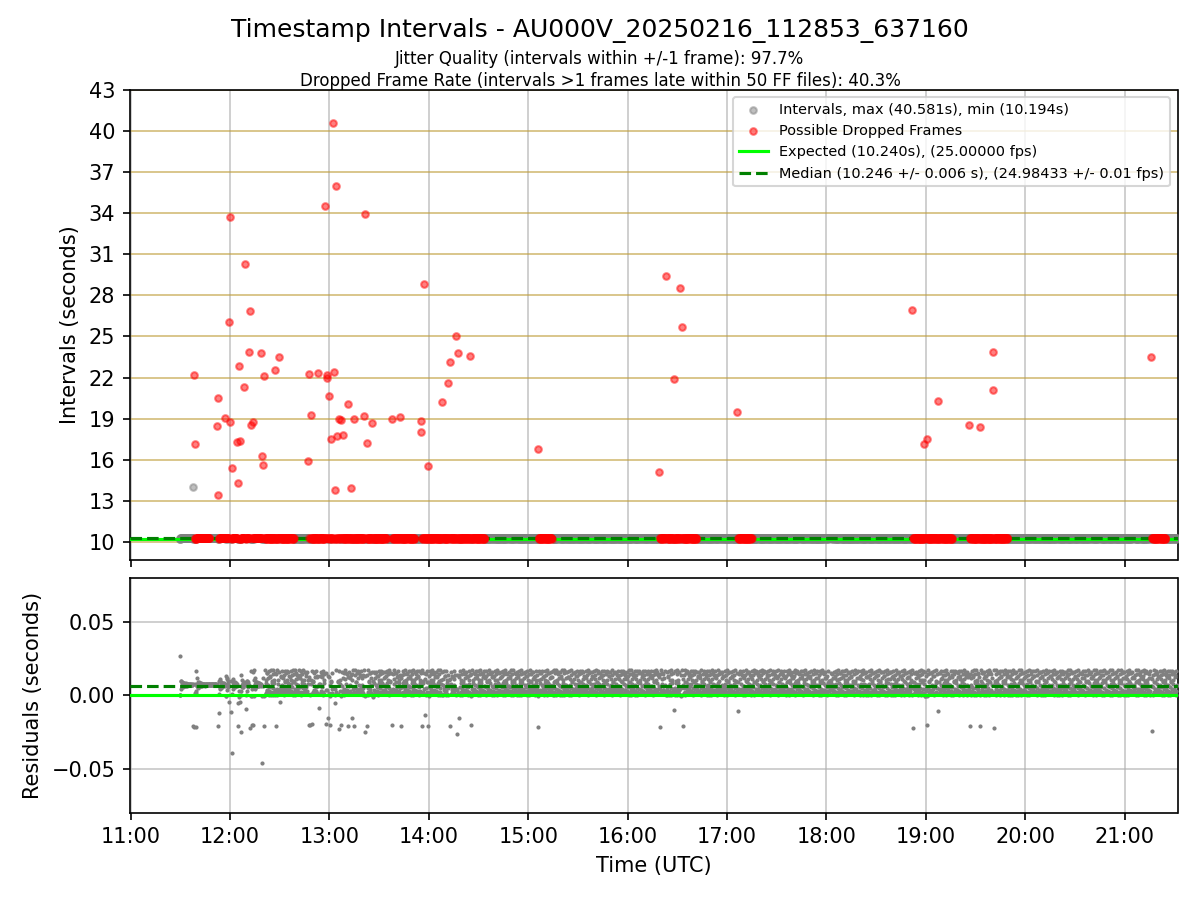The height and width of the screenshot is (900, 1200).
Task: Click the red dot marker in the legend
Action: pyautogui.click(x=754, y=131)
